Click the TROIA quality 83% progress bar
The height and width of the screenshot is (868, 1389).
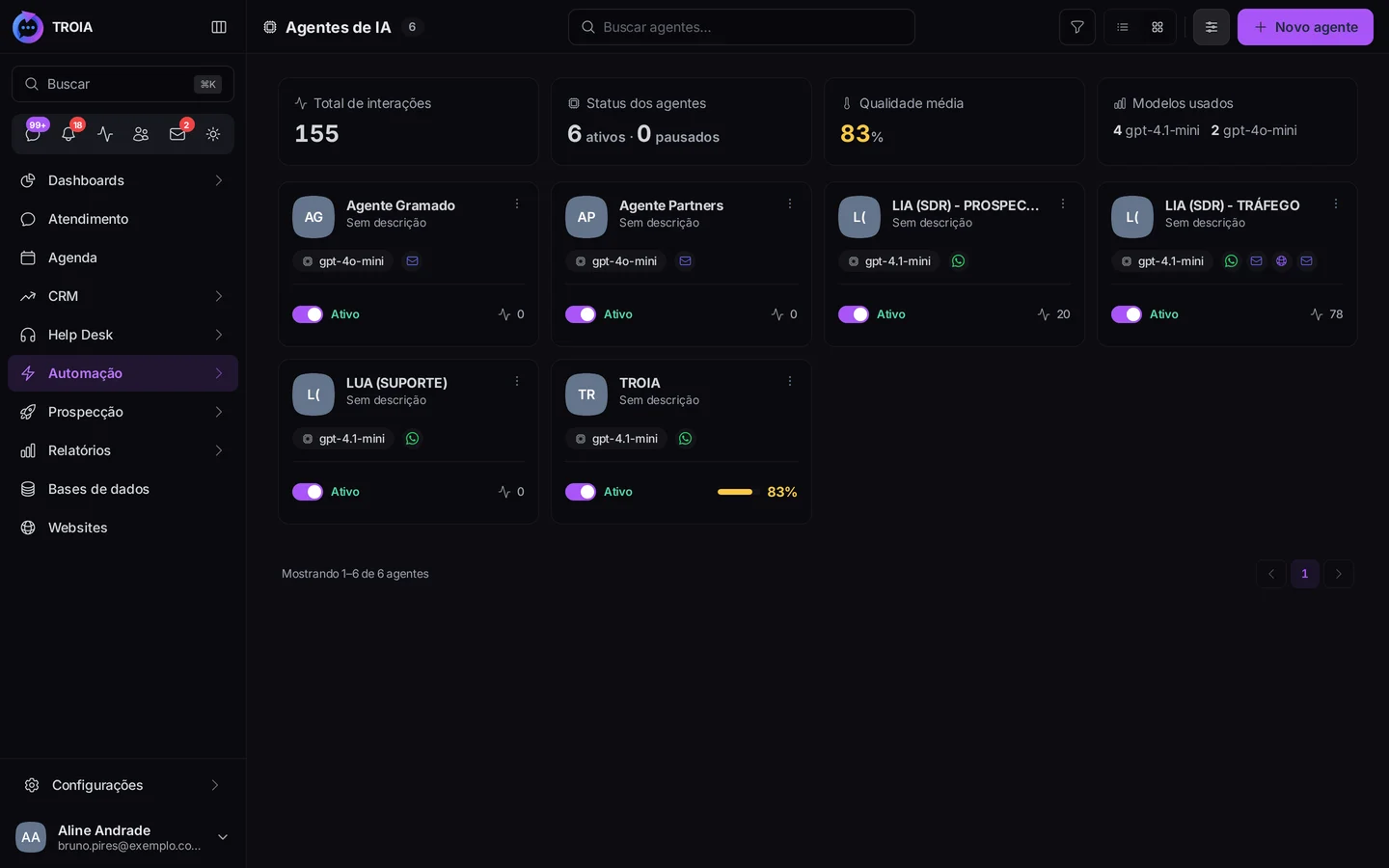coord(735,492)
